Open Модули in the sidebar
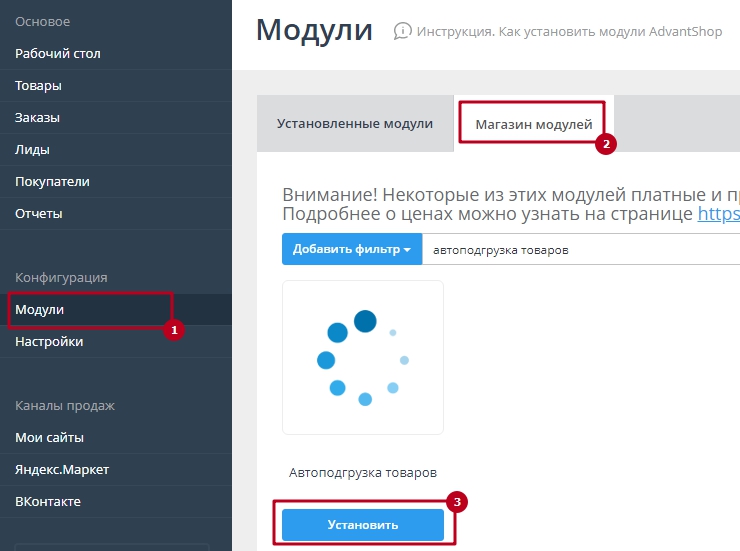Screen dimensions: 740x551 [40, 310]
